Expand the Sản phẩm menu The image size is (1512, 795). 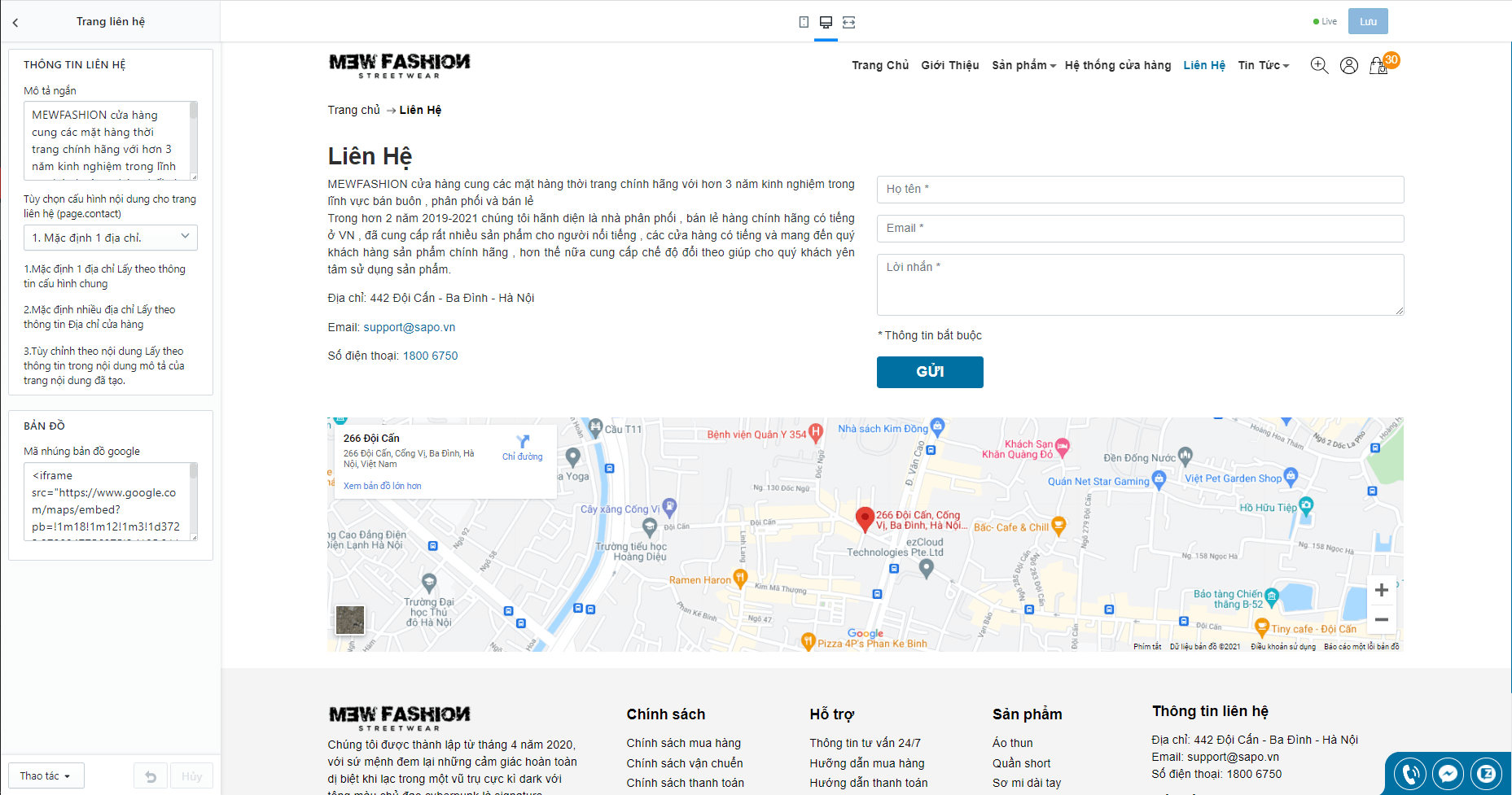(x=1023, y=65)
